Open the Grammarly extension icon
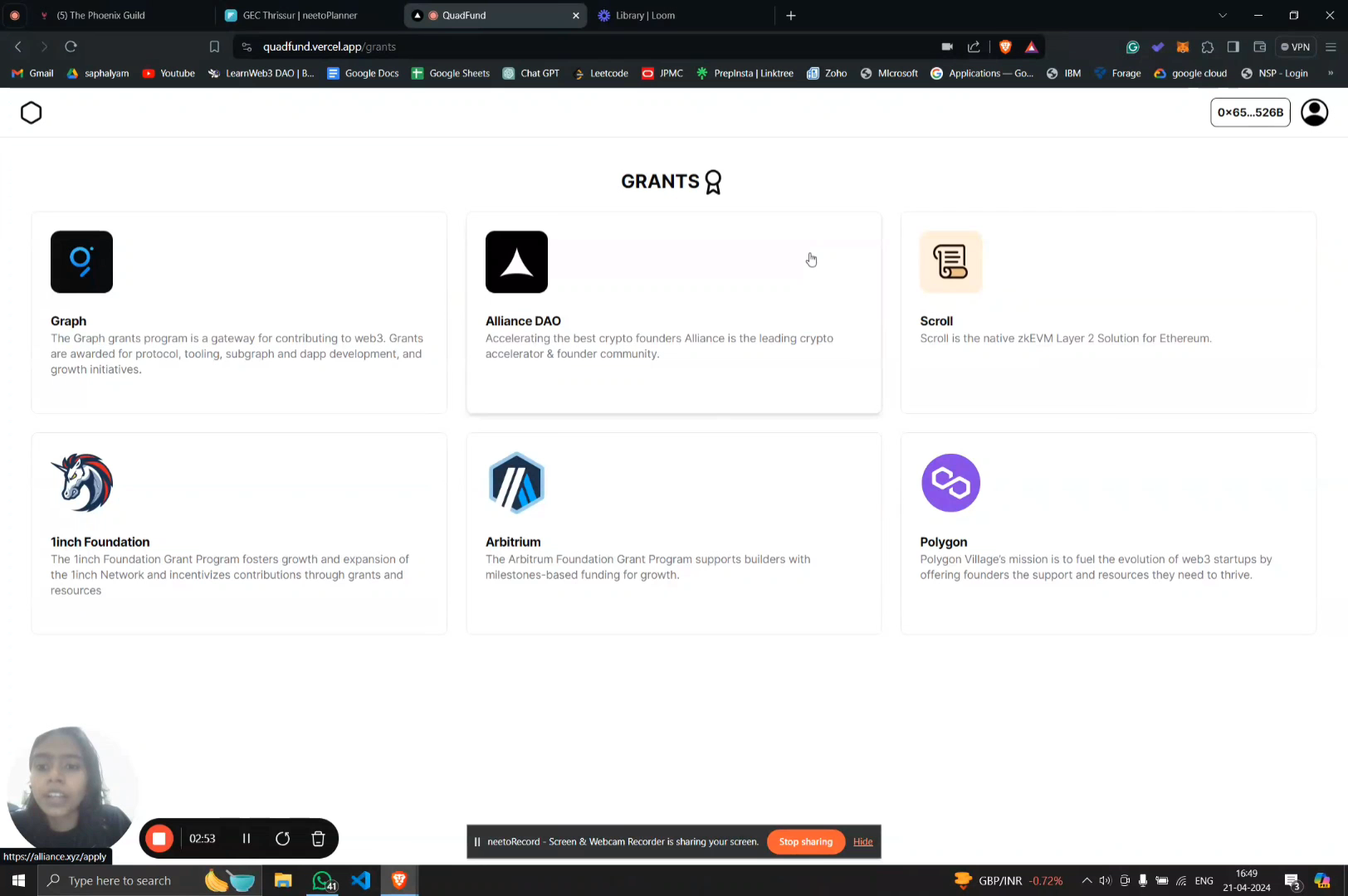1348x896 pixels. coord(1132,47)
